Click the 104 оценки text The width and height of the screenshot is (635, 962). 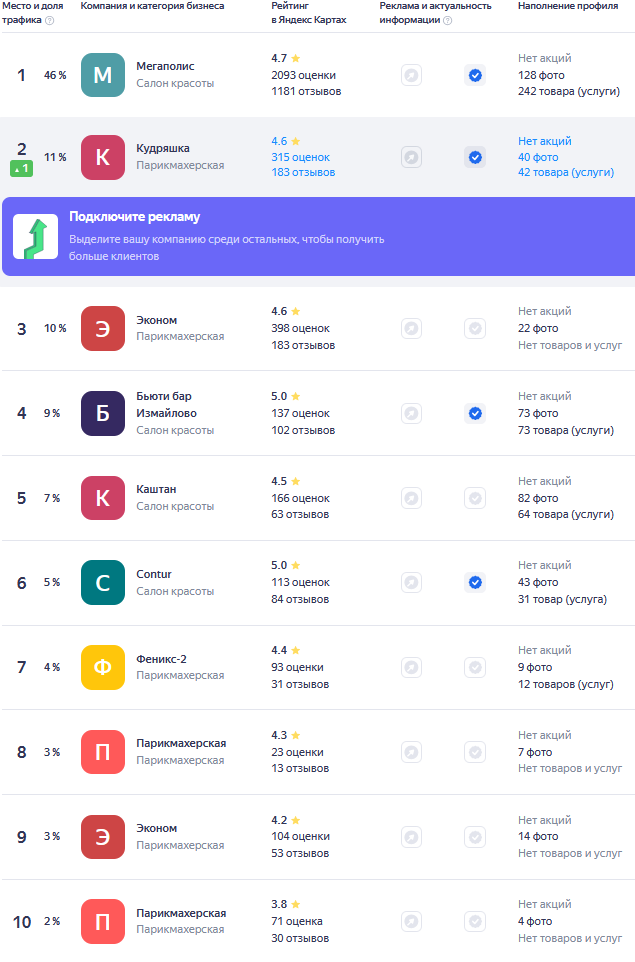(x=301, y=836)
